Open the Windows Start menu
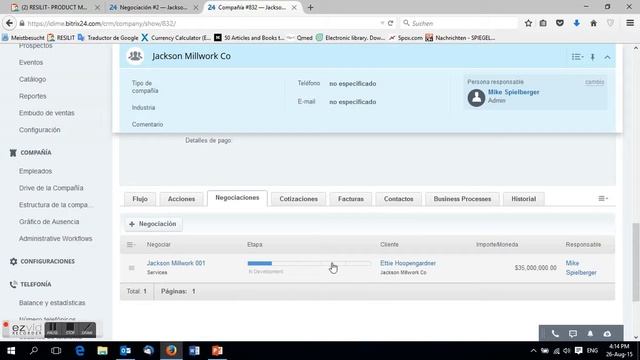The image size is (640, 360). click(11, 351)
